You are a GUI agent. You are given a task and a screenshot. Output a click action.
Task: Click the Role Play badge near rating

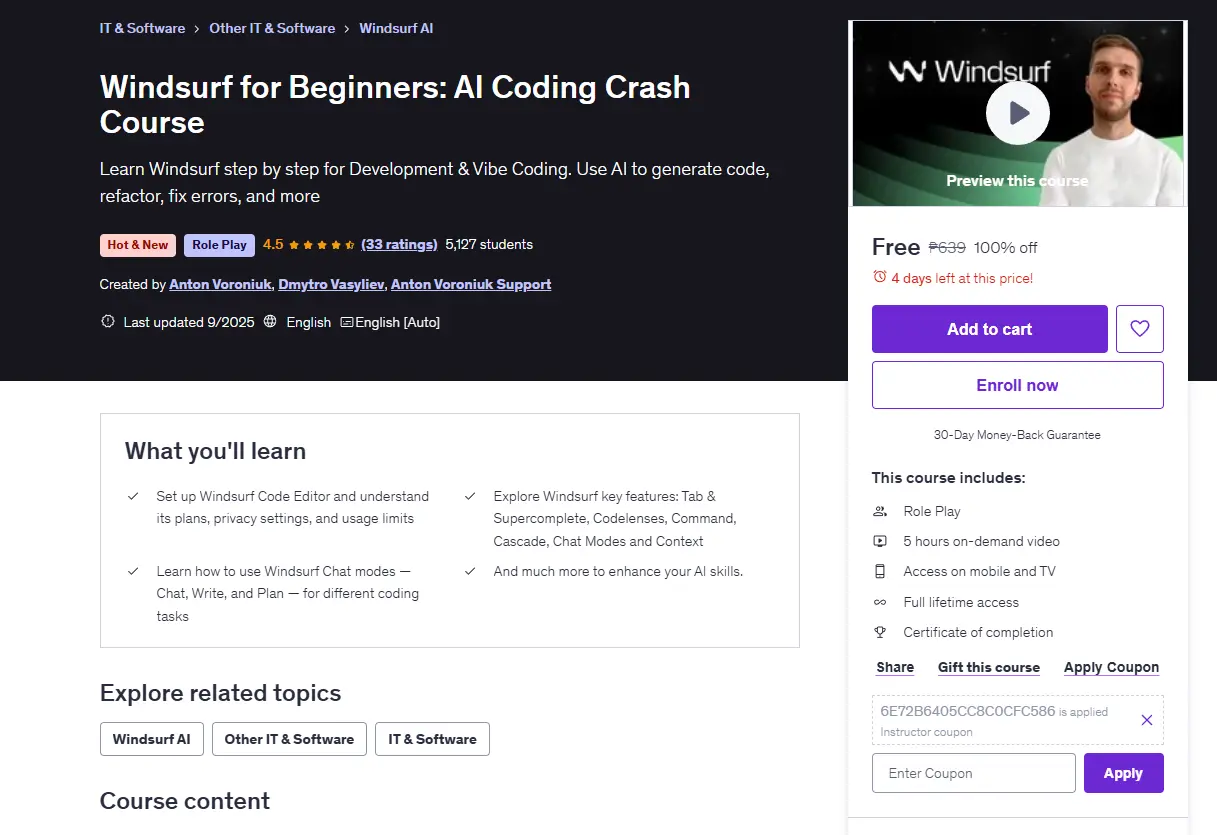pos(219,245)
